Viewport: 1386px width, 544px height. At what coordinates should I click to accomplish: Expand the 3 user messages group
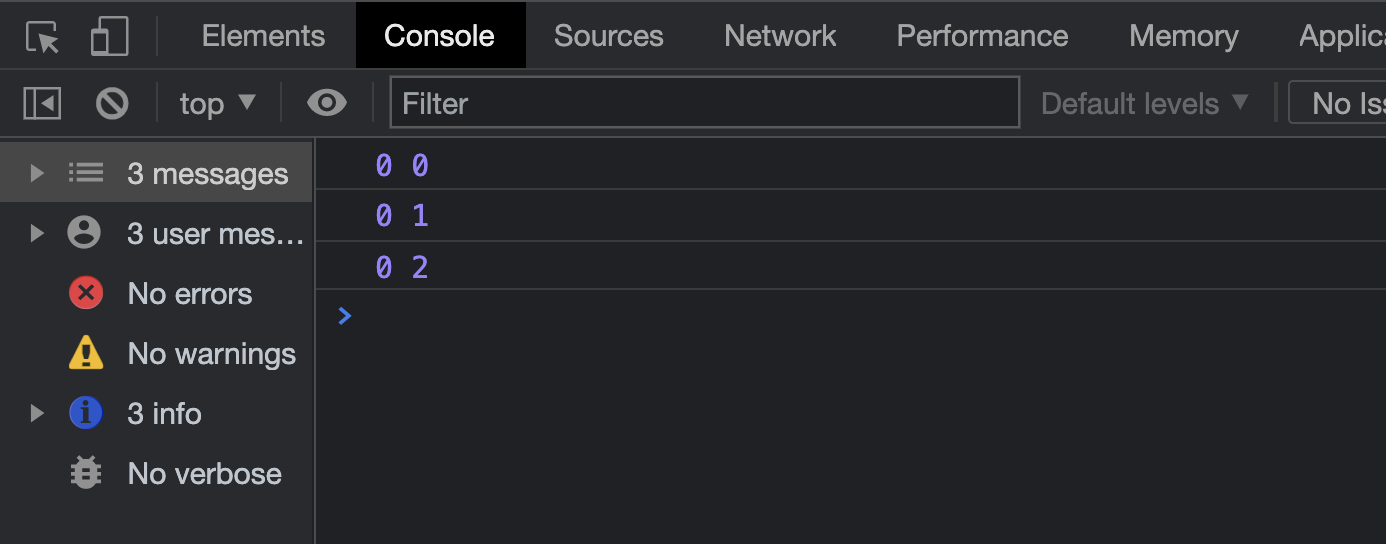pos(37,234)
